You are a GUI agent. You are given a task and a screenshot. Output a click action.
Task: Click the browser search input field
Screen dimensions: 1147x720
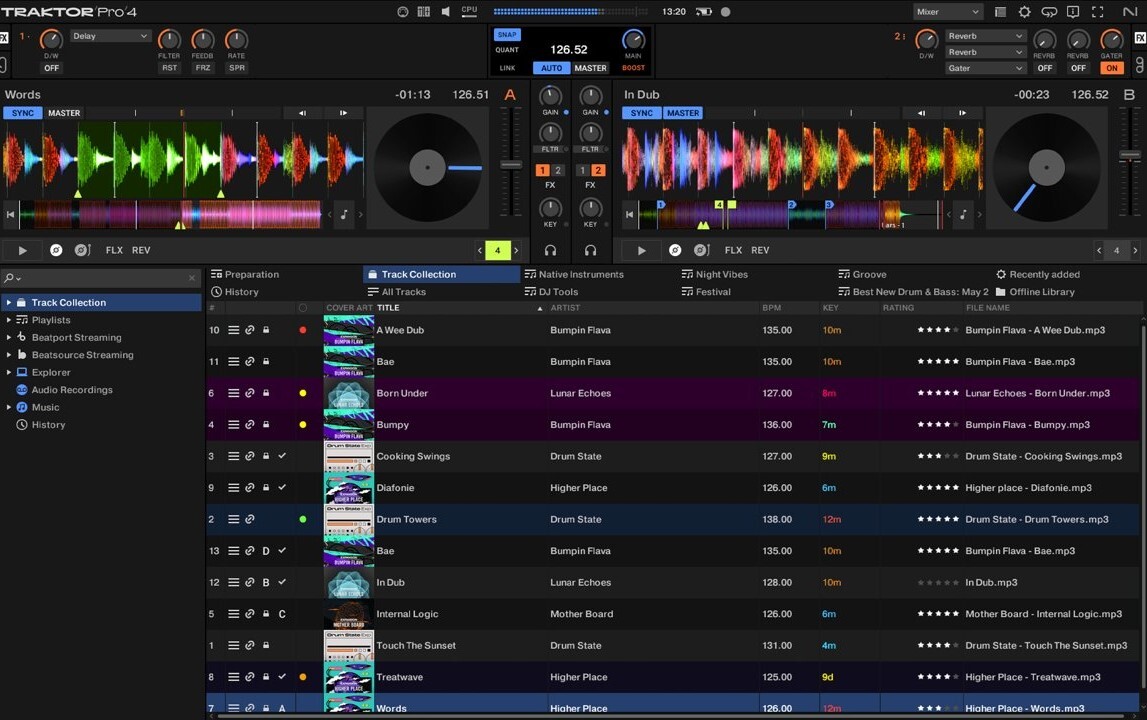click(102, 278)
